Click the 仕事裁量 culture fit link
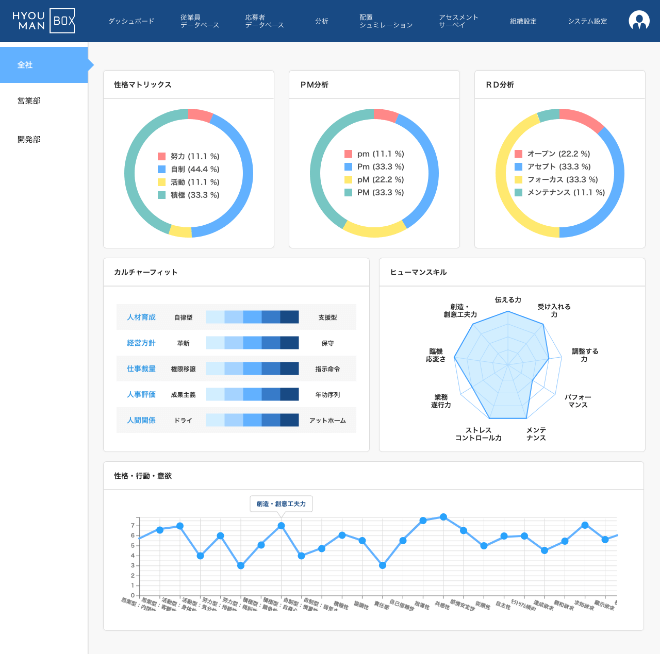Image resolution: width=660 pixels, height=654 pixels. pos(141,369)
